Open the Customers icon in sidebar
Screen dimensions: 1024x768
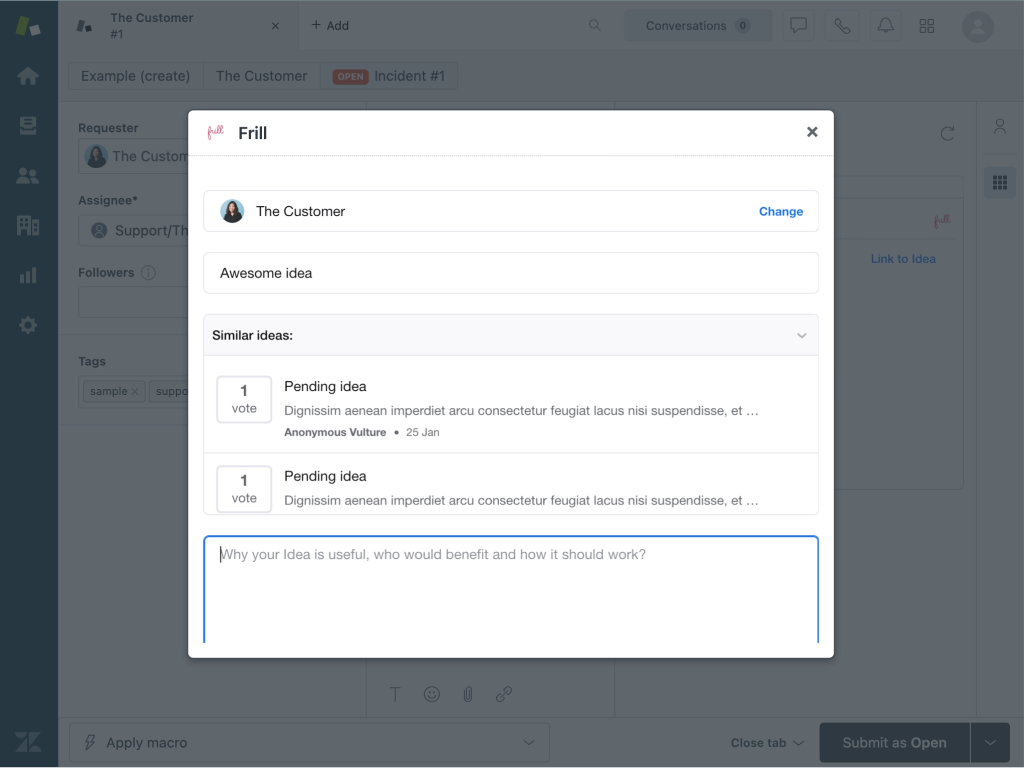point(28,176)
